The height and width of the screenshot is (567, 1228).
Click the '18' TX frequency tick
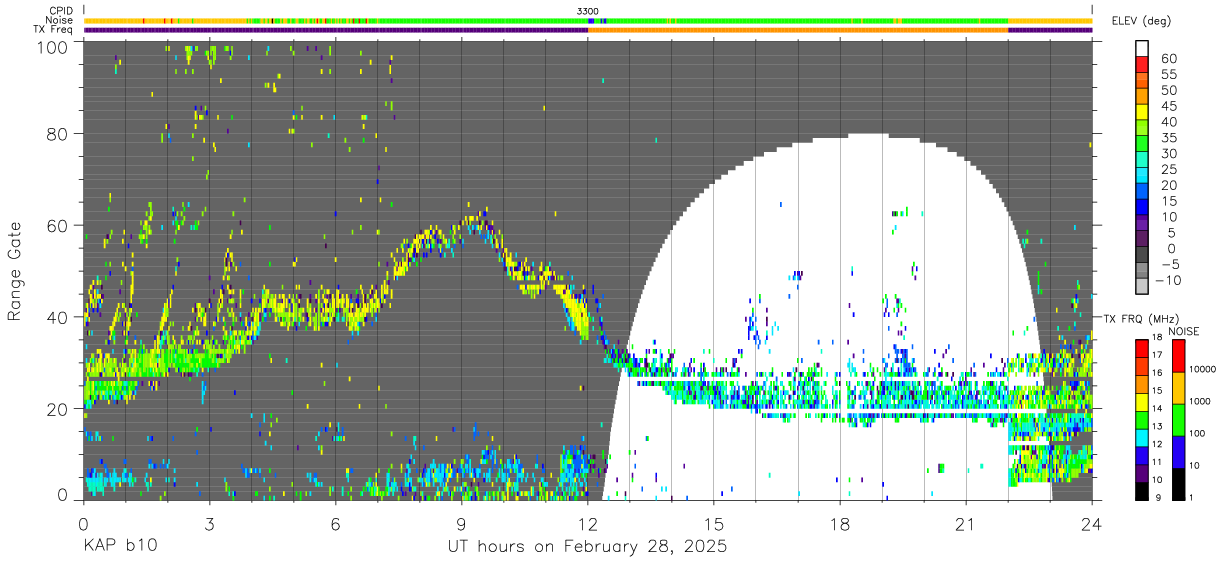tap(1158, 338)
